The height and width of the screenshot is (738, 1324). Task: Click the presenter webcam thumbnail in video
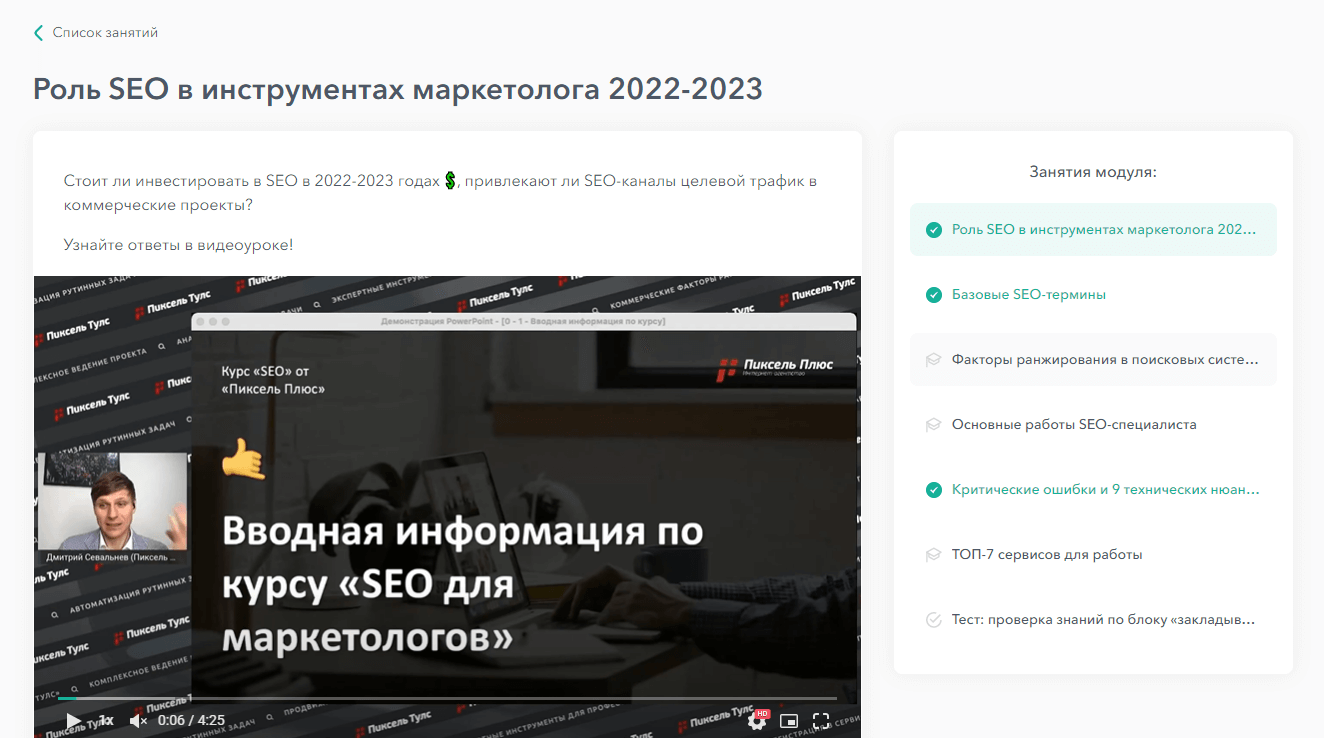coord(112,500)
